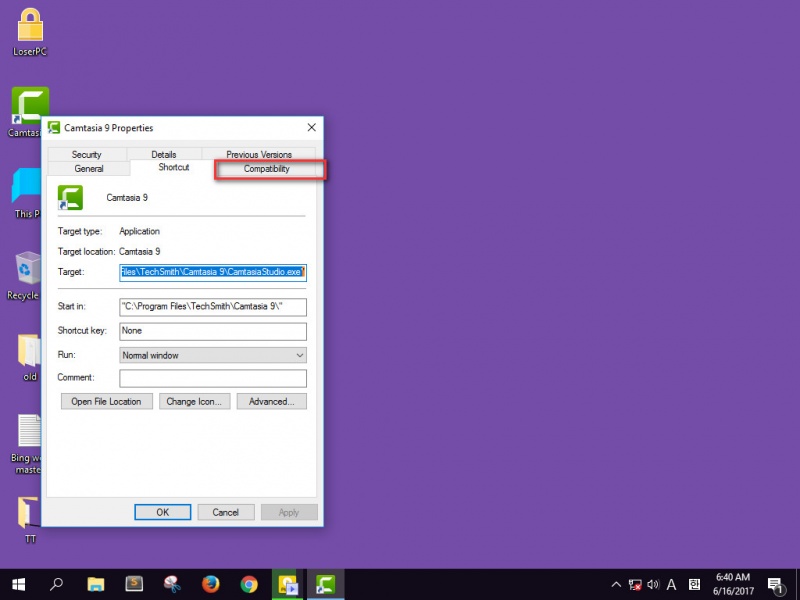Image resolution: width=800 pixels, height=600 pixels.
Task: Click the input language 'A' indicator
Action: tap(671, 585)
